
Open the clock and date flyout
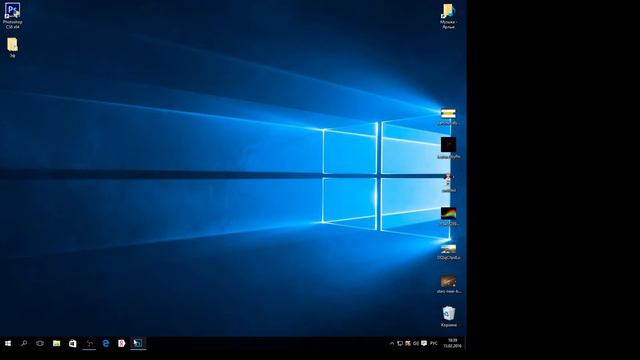452,343
